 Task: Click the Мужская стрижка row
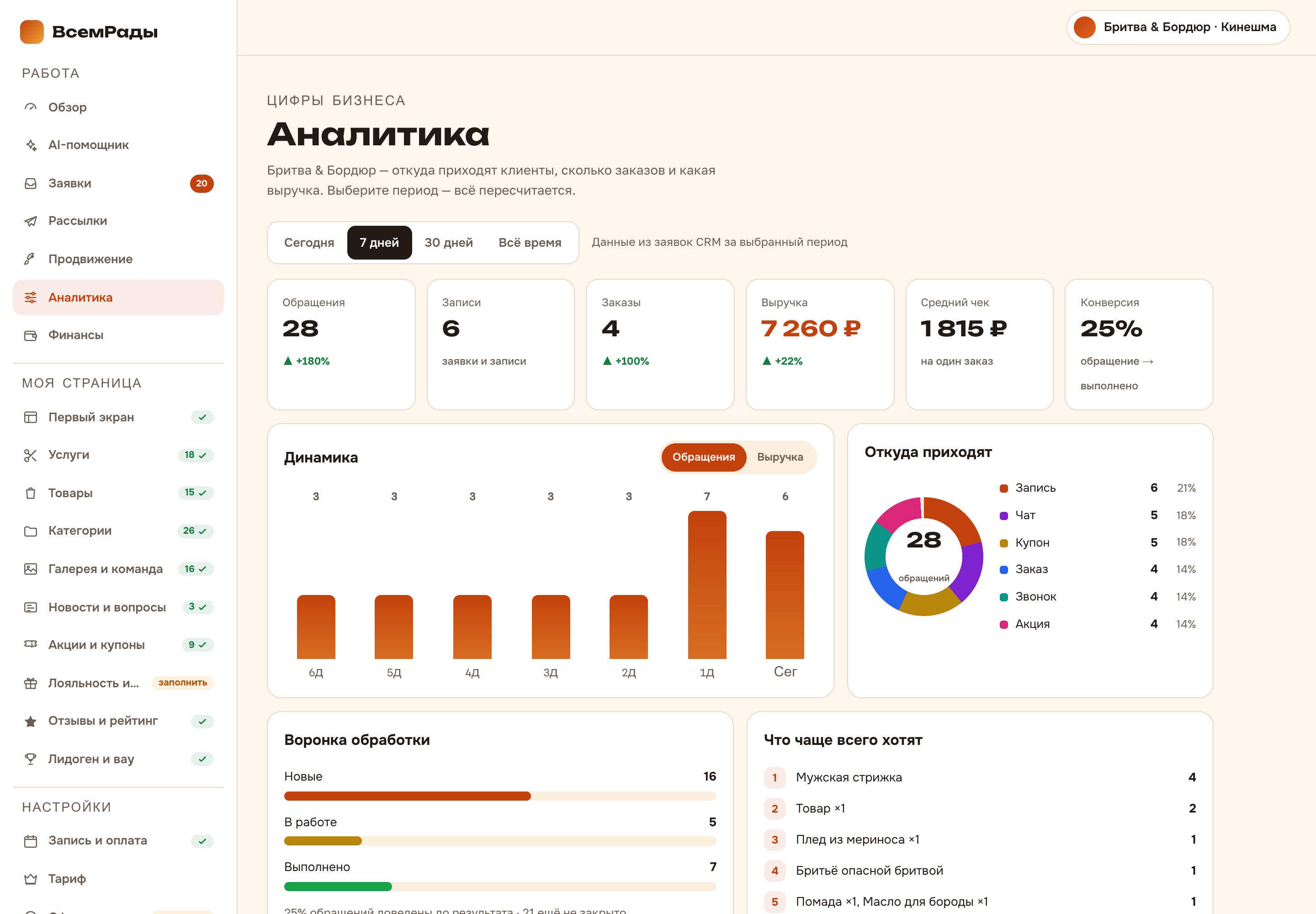(x=980, y=777)
